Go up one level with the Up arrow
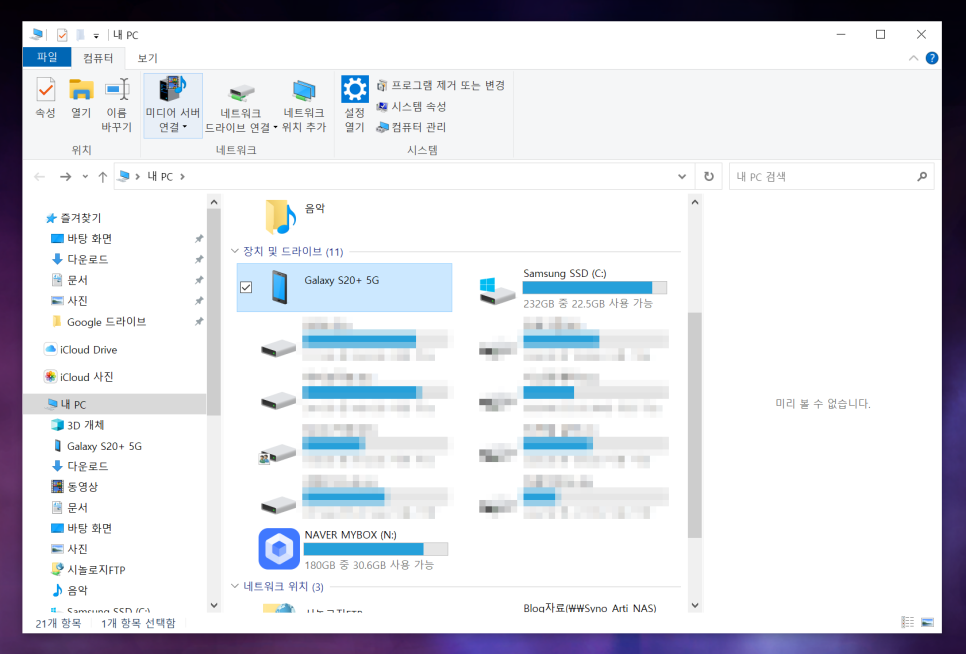Screen dimensions: 966x654 click(x=103, y=177)
